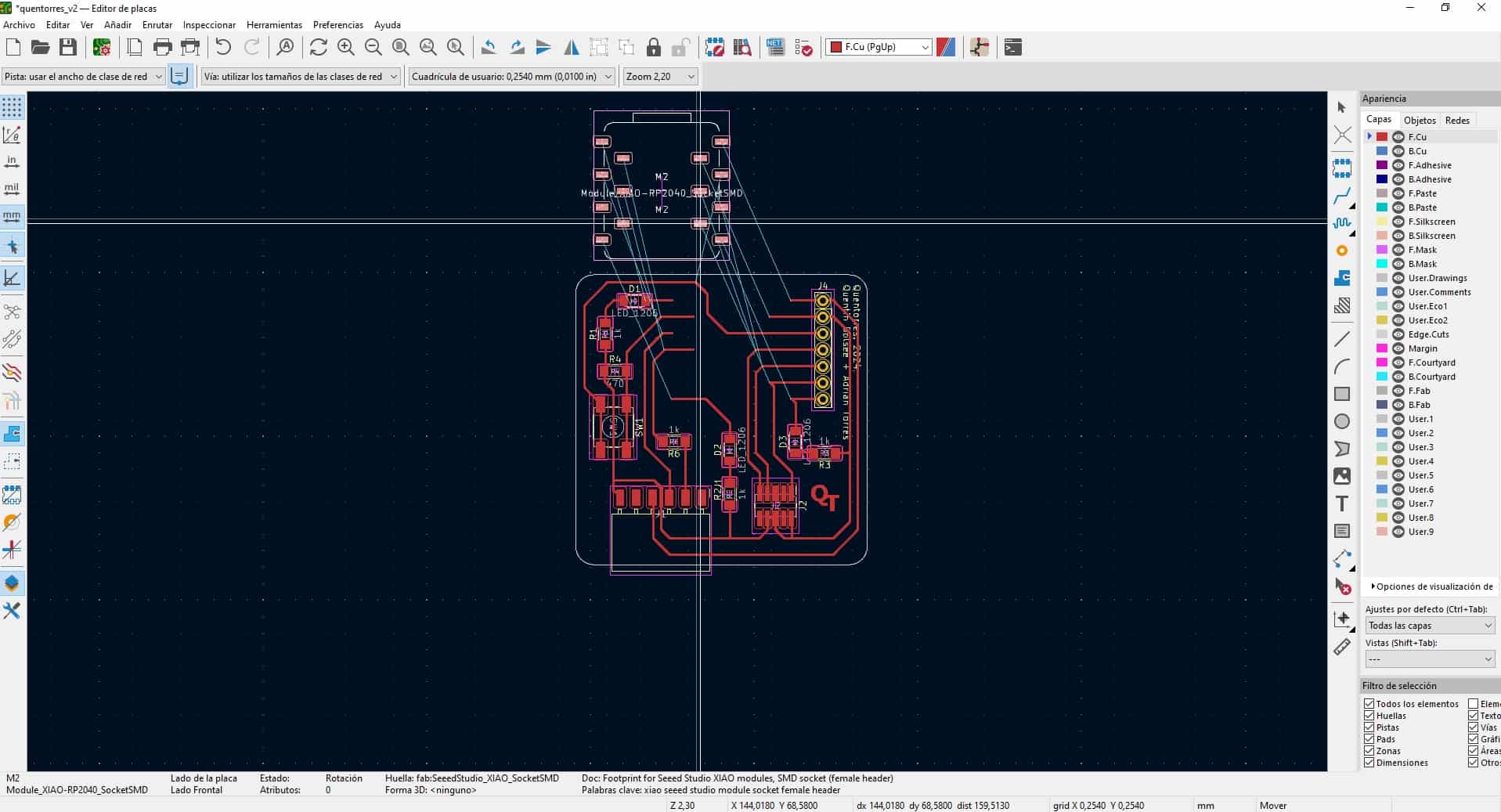
Task: Open the Footprint editor icon
Action: [714, 47]
